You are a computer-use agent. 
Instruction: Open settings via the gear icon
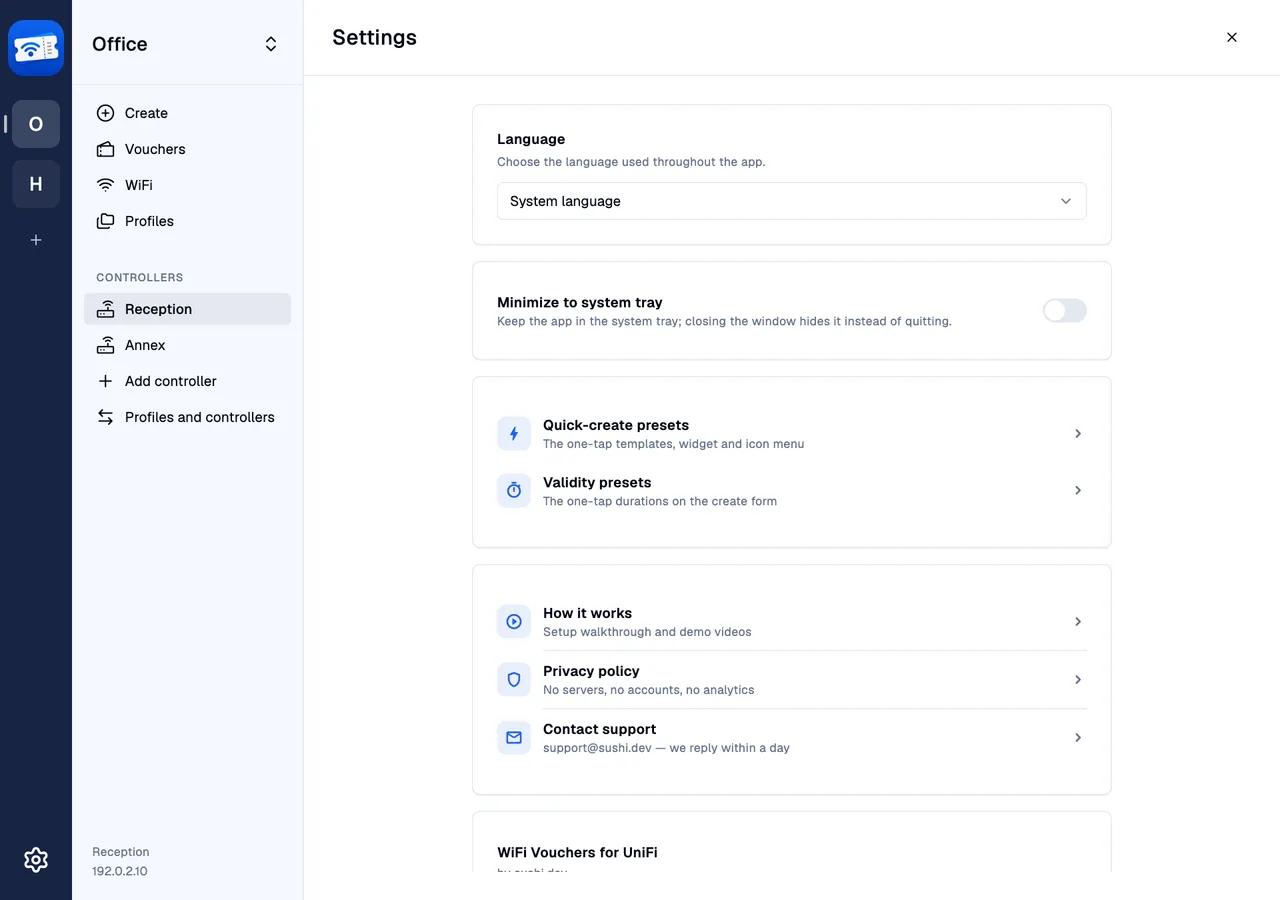tap(36, 860)
